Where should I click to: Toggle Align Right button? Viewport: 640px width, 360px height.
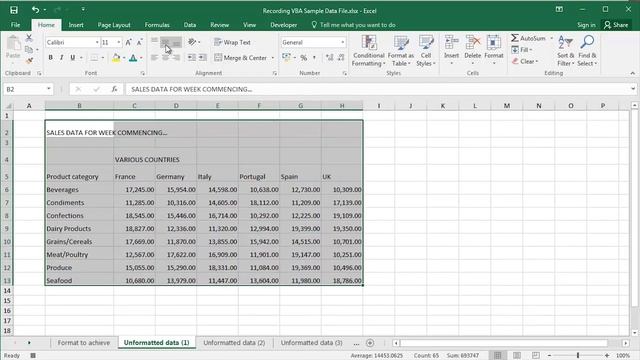pos(176,58)
